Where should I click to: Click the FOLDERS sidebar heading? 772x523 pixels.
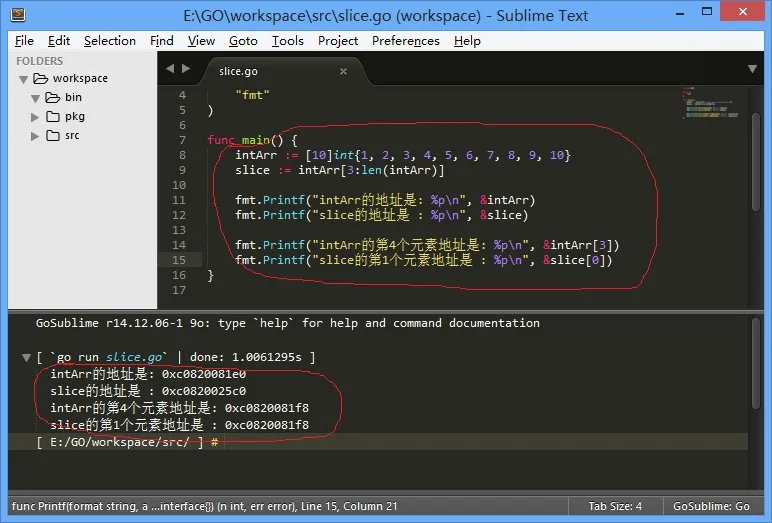tap(39, 61)
